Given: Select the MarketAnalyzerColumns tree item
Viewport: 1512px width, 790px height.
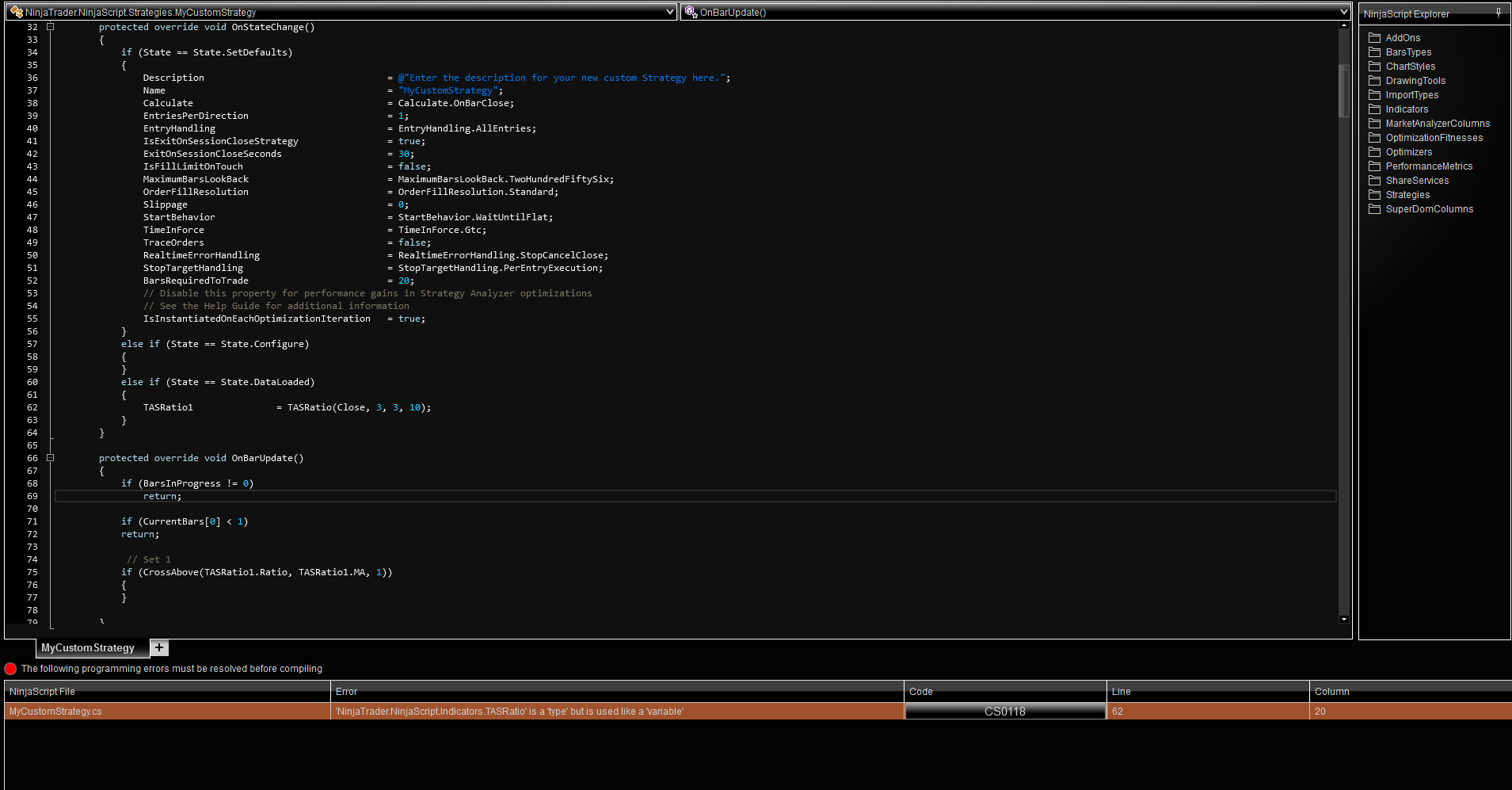Looking at the screenshot, I should (x=1438, y=124).
